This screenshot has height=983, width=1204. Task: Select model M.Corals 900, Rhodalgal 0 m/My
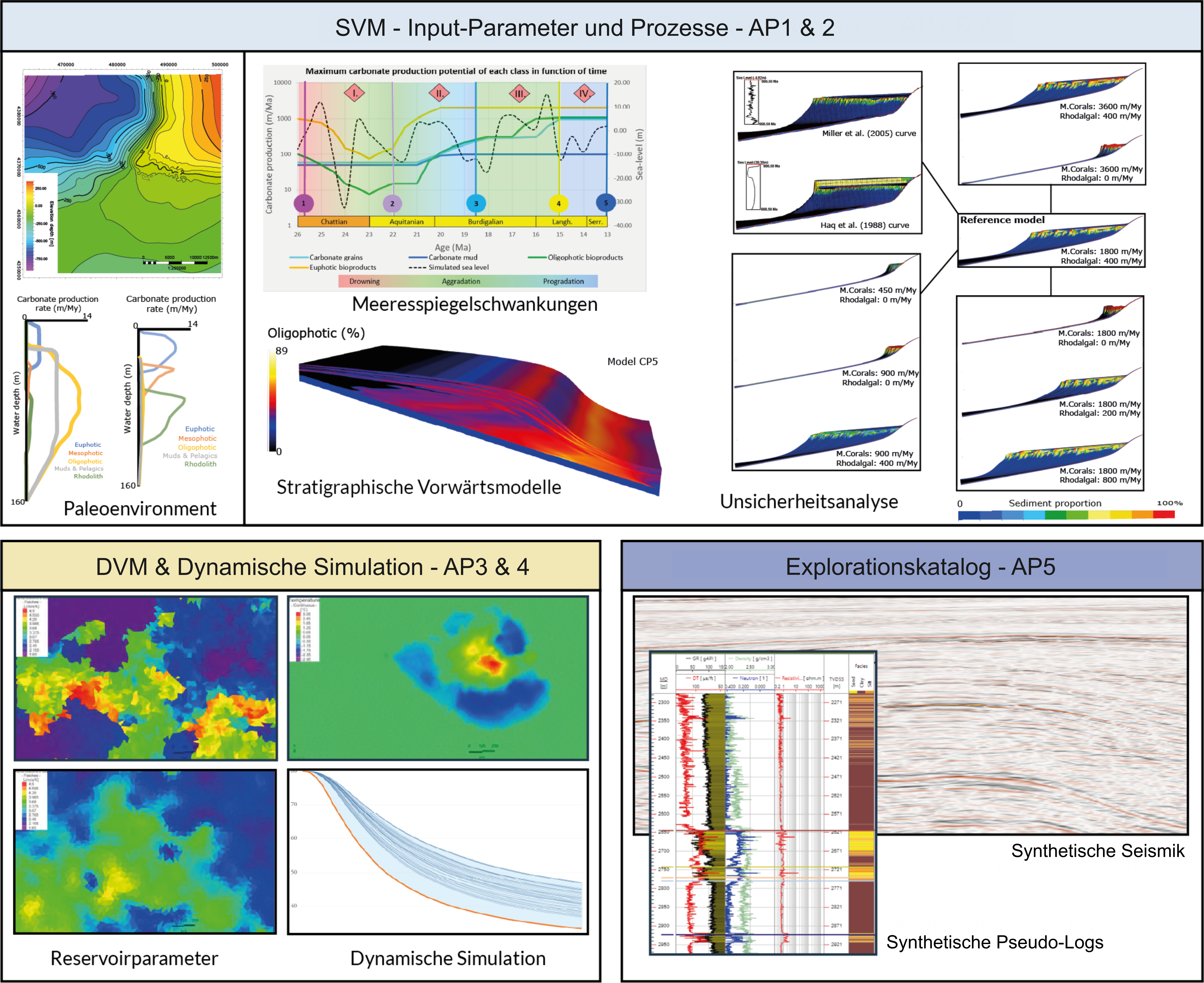click(826, 363)
